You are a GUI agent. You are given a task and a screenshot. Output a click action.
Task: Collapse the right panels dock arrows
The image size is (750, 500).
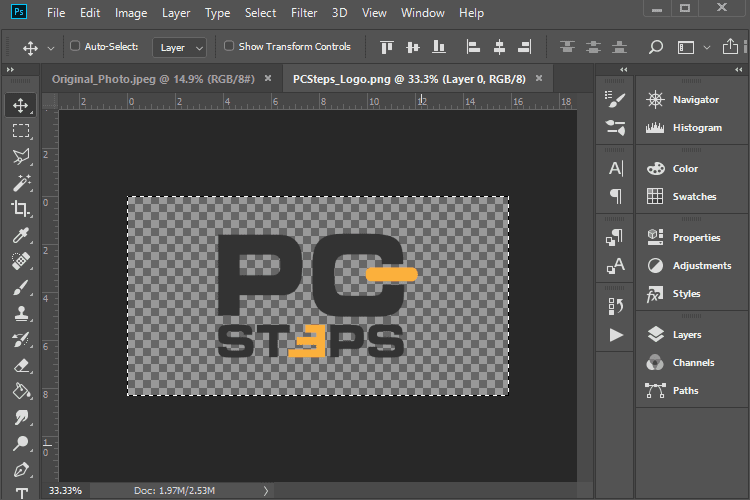[739, 69]
